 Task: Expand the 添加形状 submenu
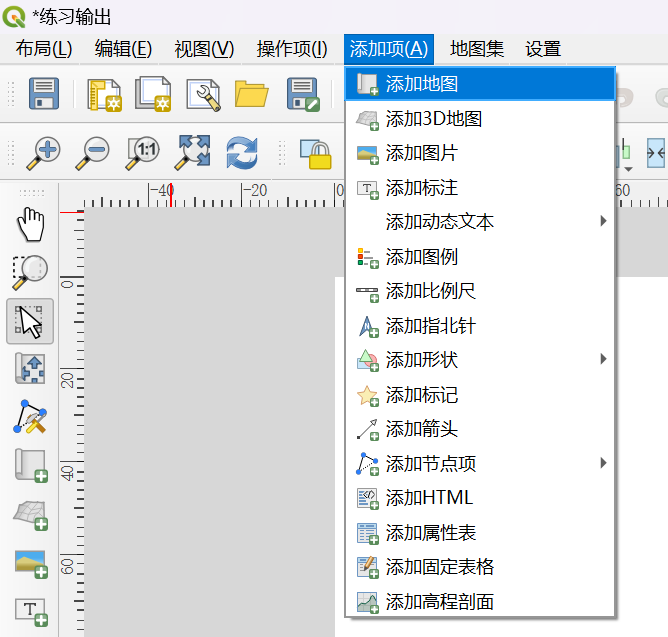click(x=480, y=360)
